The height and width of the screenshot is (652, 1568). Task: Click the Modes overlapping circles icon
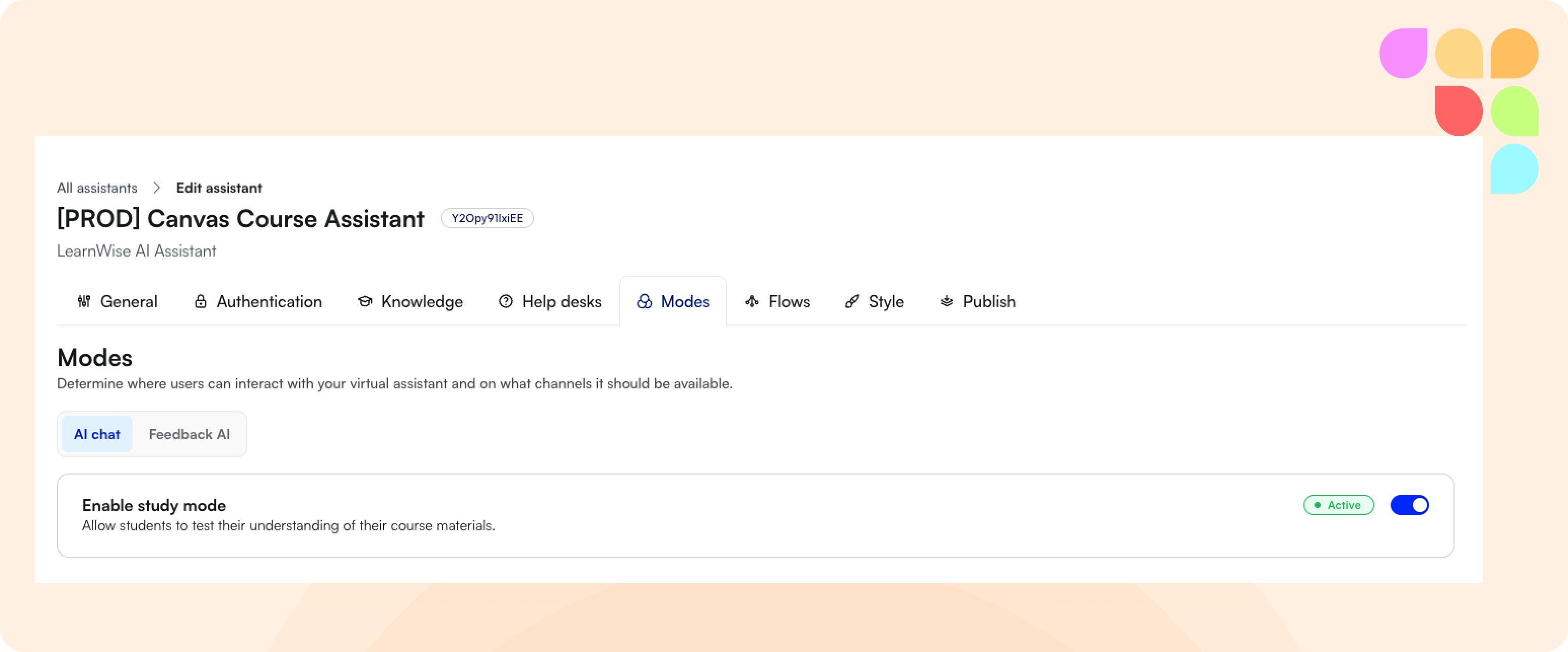point(644,301)
